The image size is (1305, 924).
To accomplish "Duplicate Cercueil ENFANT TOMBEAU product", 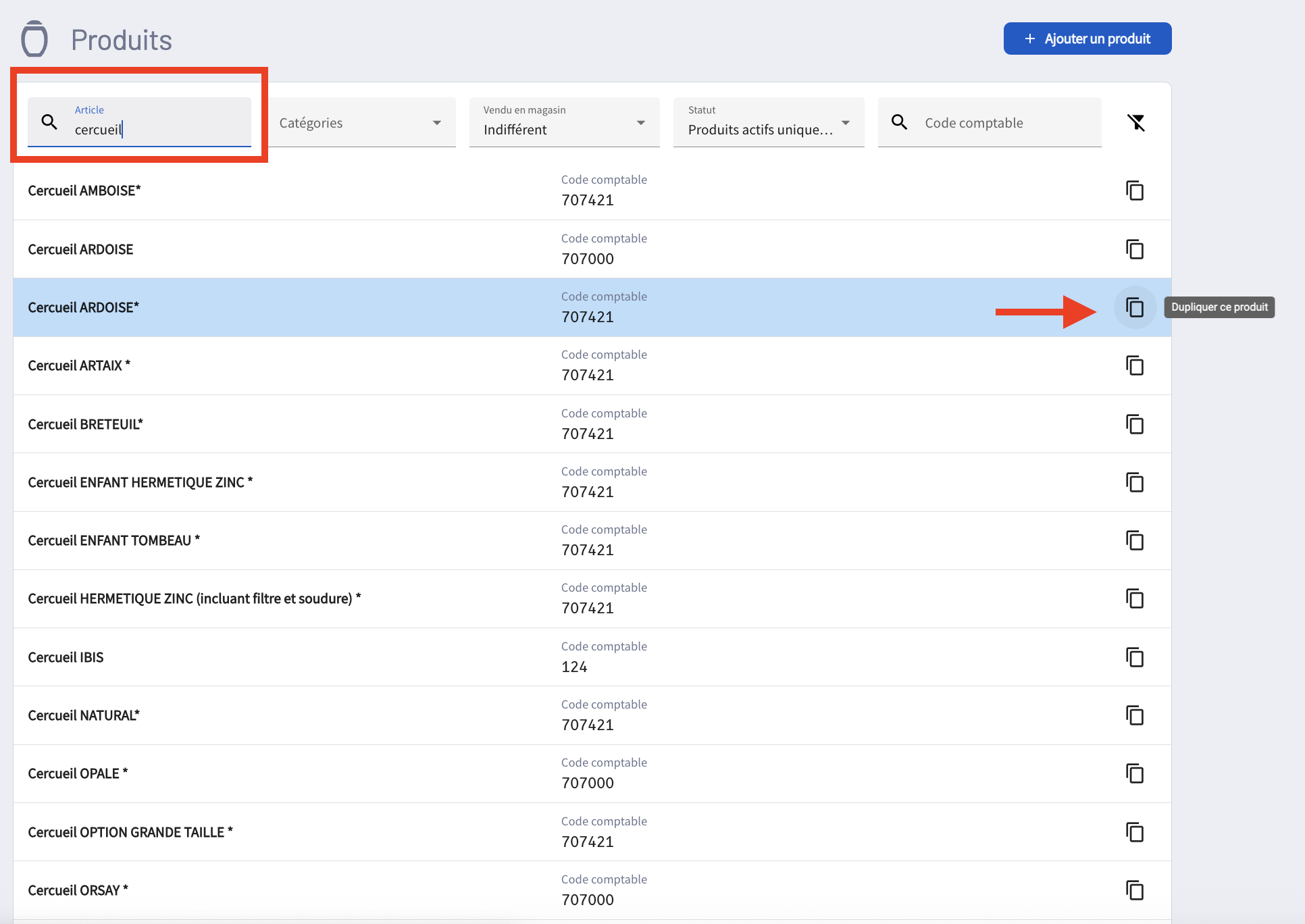I will point(1135,540).
